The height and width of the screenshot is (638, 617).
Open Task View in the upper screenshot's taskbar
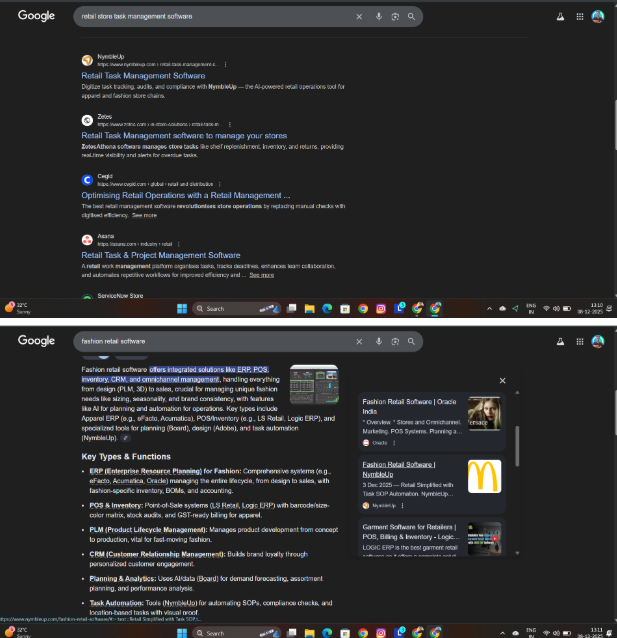pyautogui.click(x=291, y=308)
